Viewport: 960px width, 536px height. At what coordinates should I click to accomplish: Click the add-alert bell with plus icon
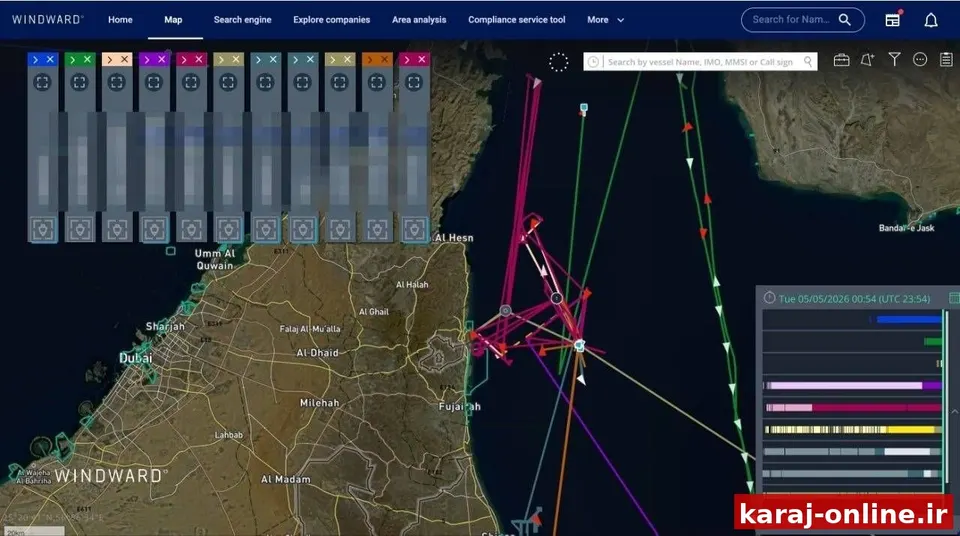click(x=867, y=60)
